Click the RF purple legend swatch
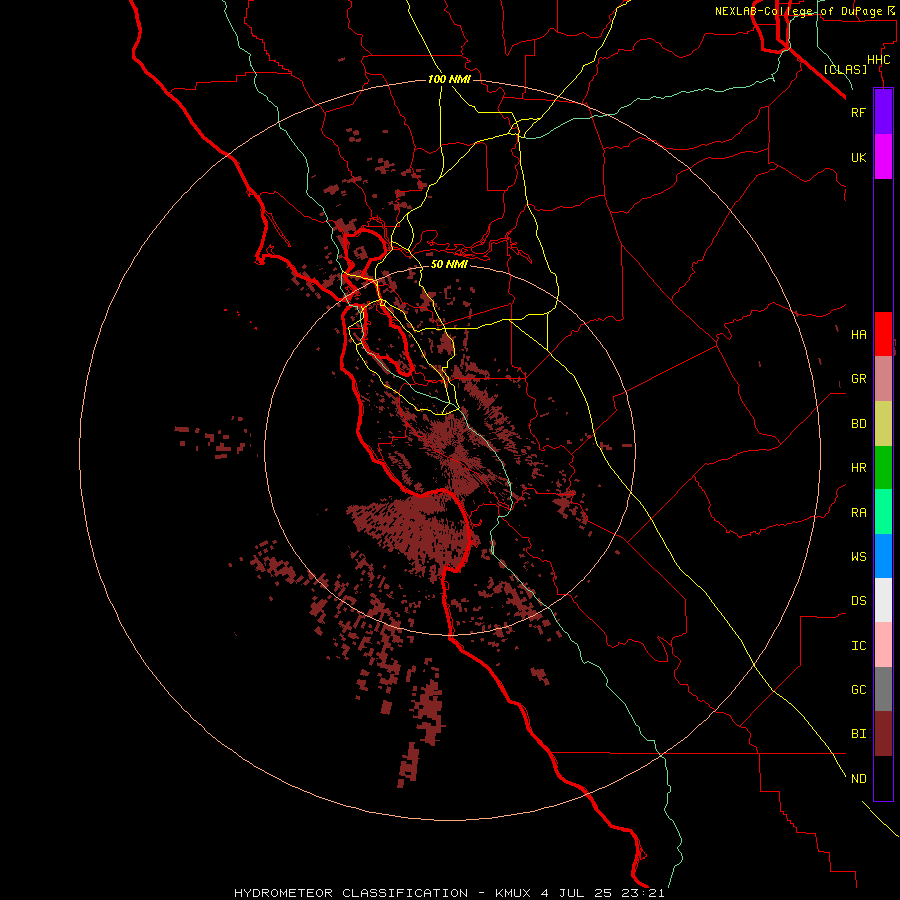This screenshot has height=900, width=900. [x=883, y=112]
